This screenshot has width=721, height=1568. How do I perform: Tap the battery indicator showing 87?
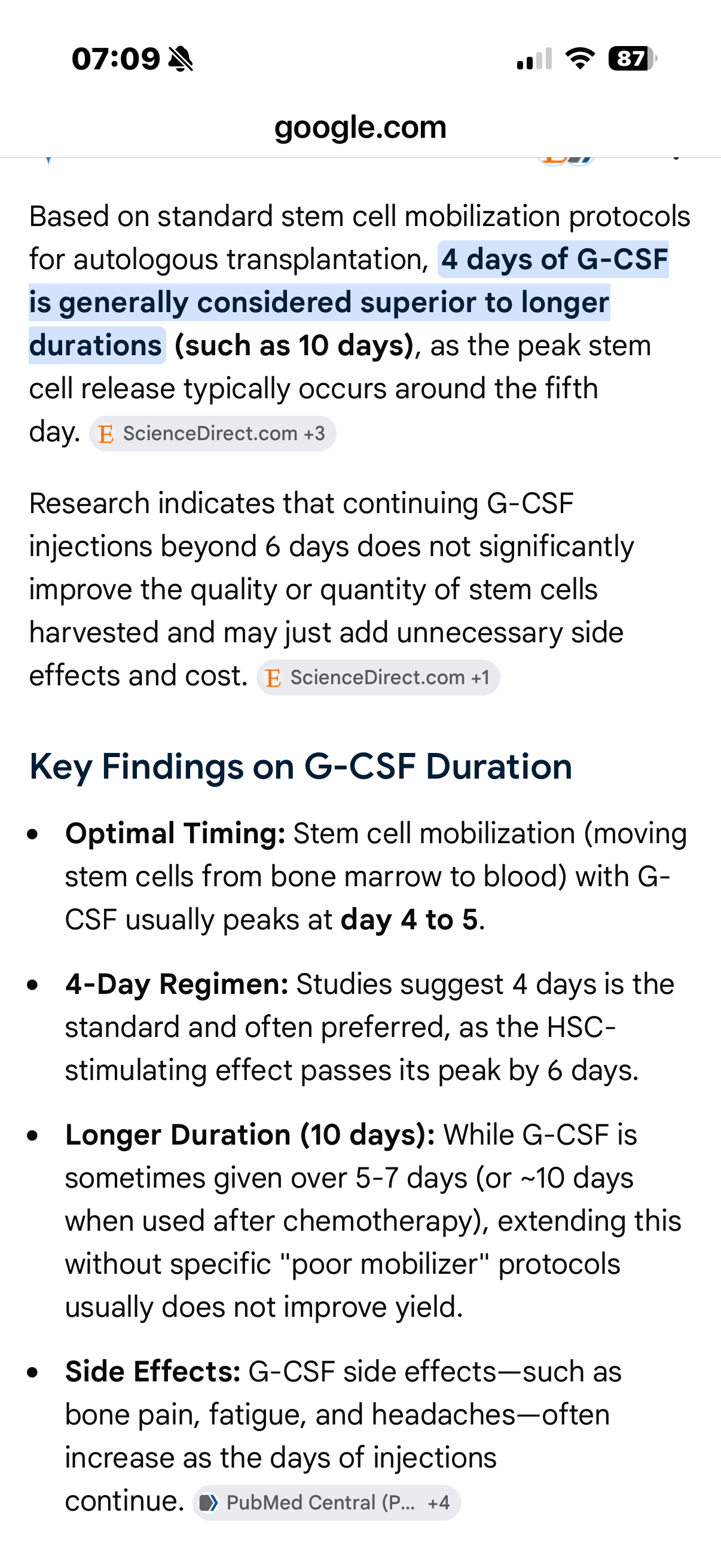point(632,59)
